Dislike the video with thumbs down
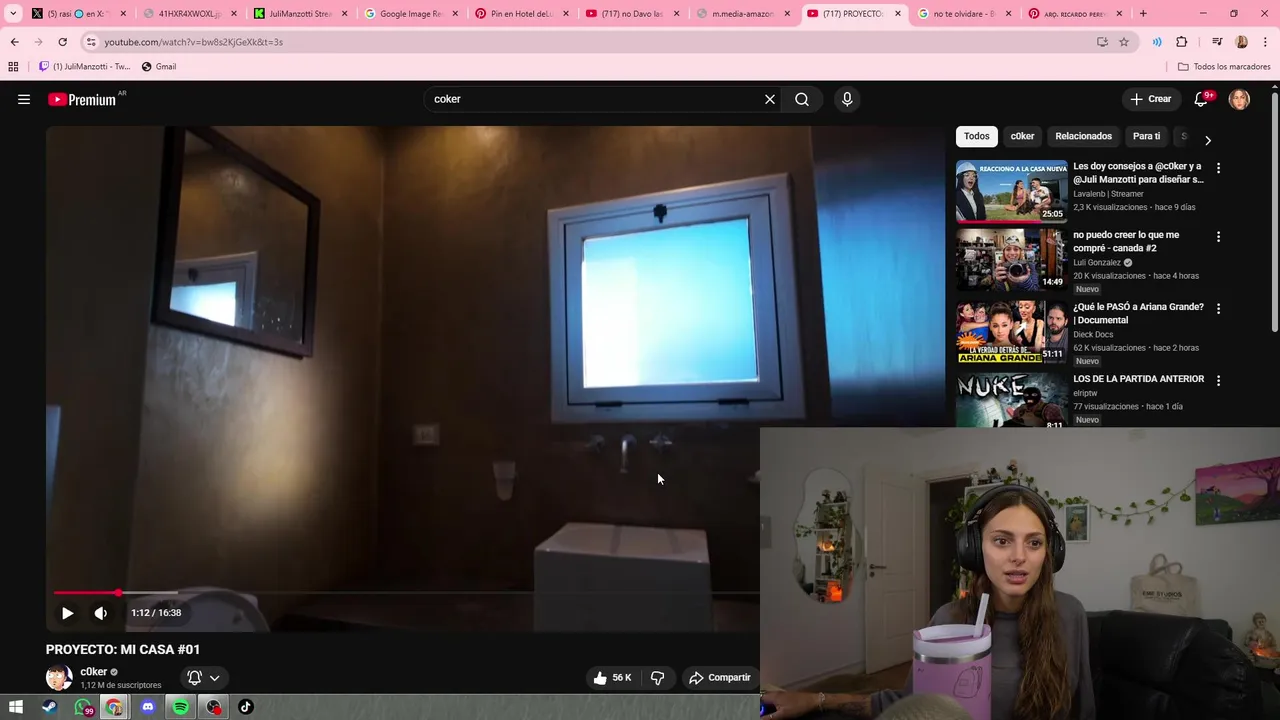Screen dimensions: 1280x720 657,677
